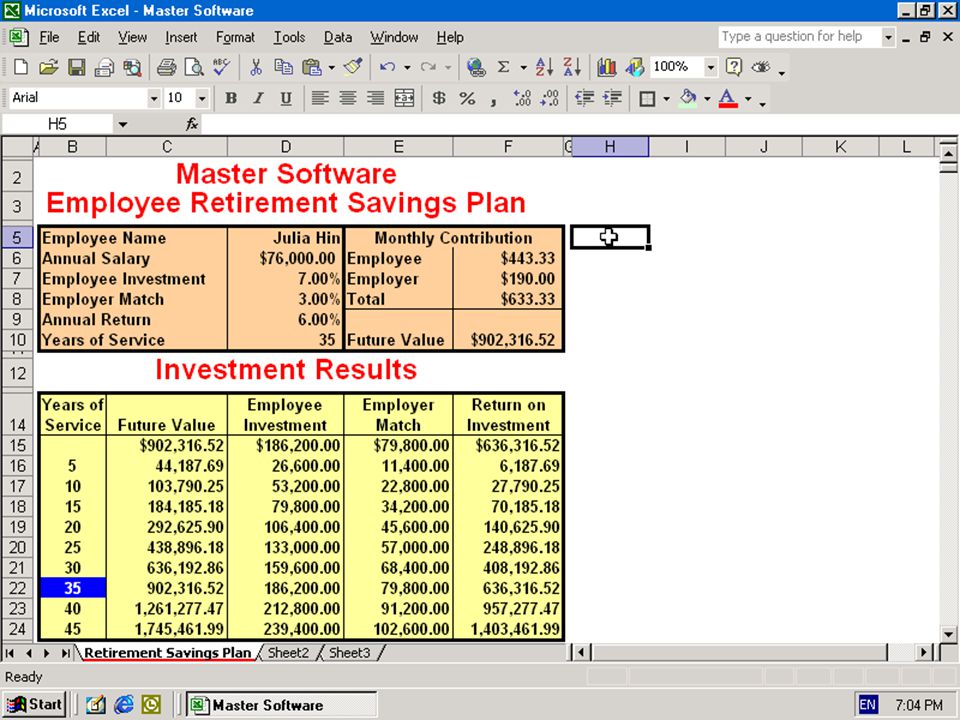
Task: Open the Font Size dropdown showing 10
Action: click(201, 98)
